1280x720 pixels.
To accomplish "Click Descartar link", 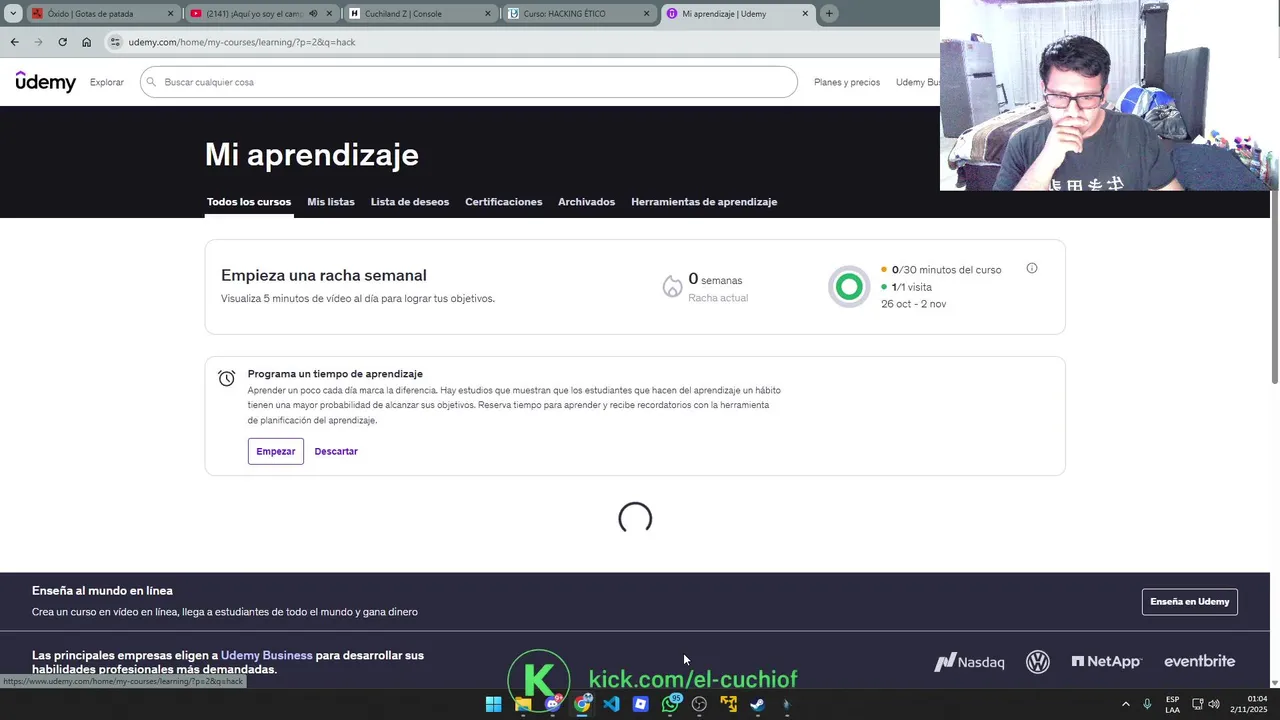I will (336, 451).
